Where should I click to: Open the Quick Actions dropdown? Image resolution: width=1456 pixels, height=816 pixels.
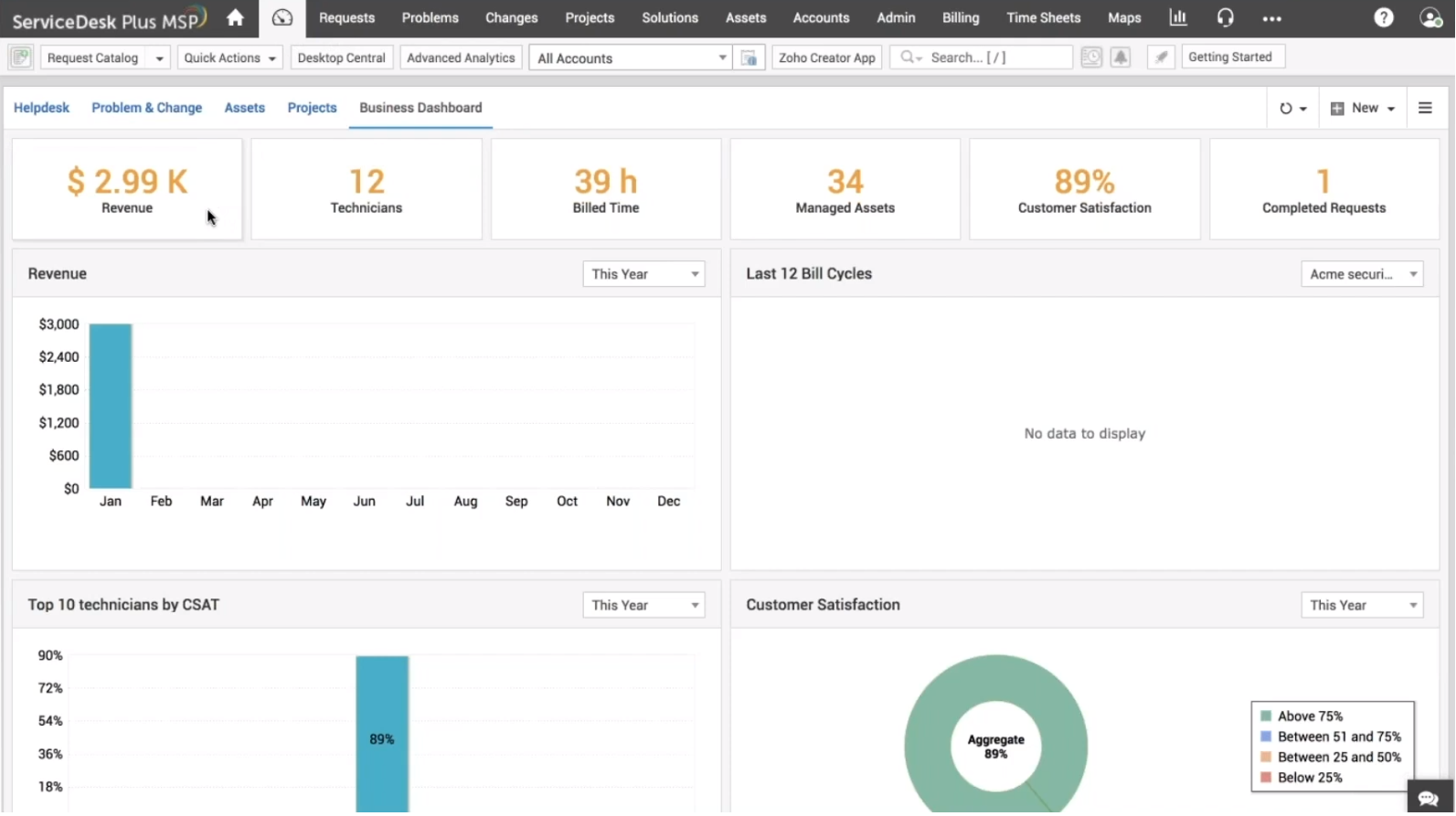(x=229, y=58)
